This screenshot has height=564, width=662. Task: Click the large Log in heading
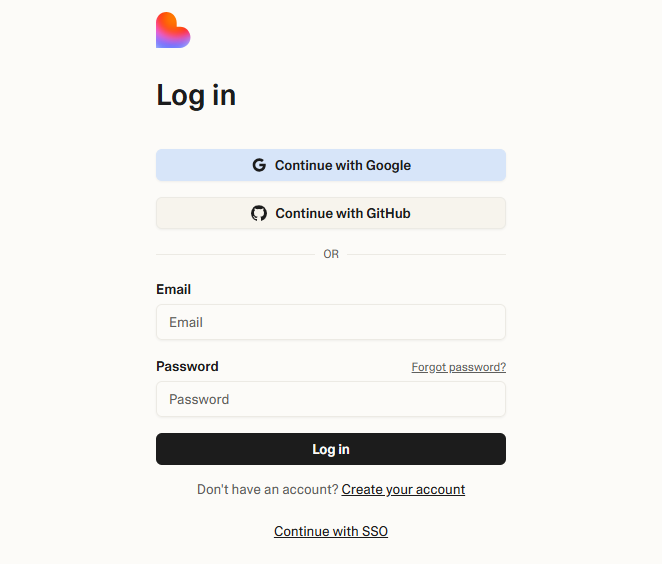coord(196,96)
